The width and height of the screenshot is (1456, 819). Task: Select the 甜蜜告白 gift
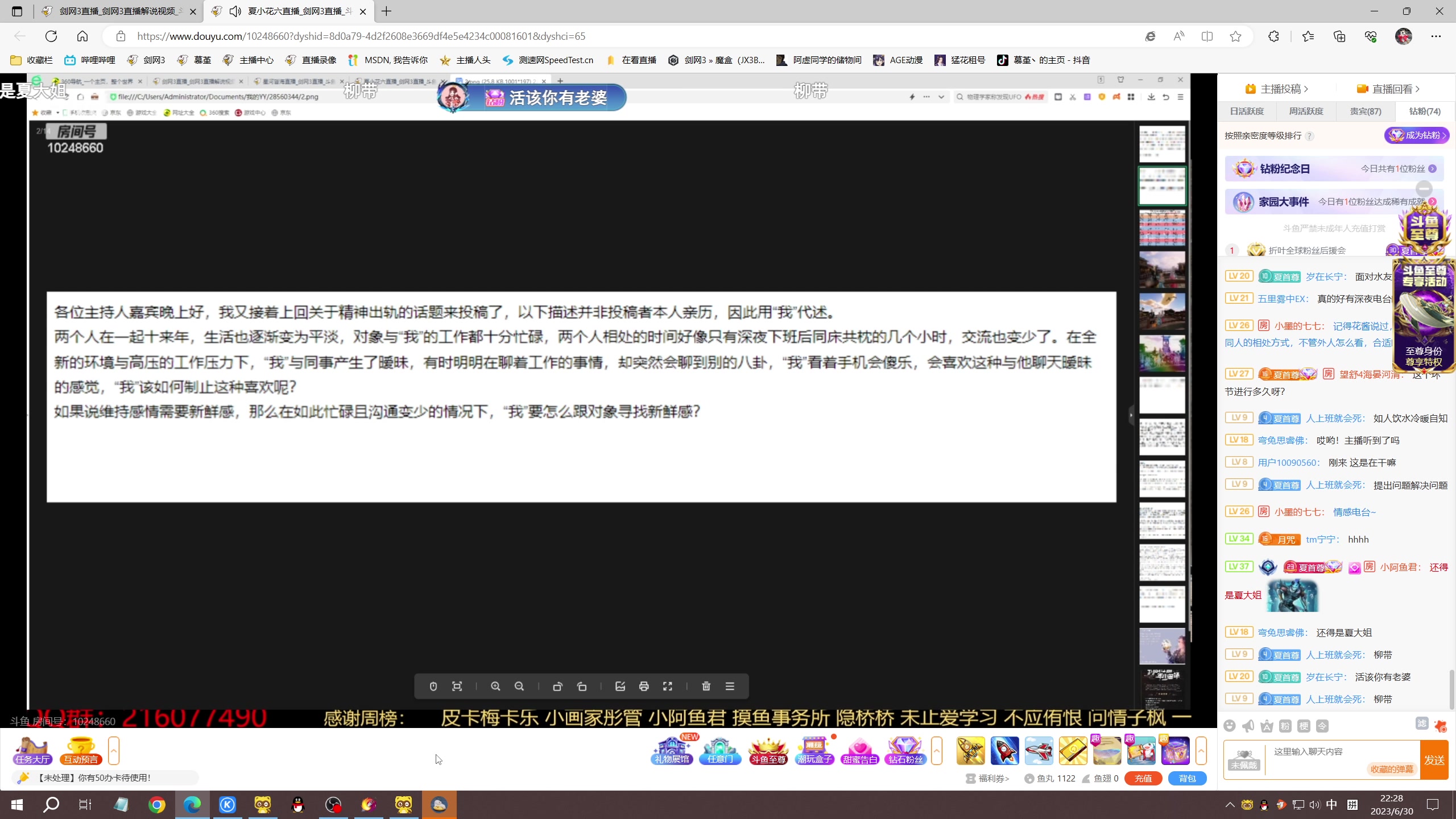pyautogui.click(x=859, y=751)
